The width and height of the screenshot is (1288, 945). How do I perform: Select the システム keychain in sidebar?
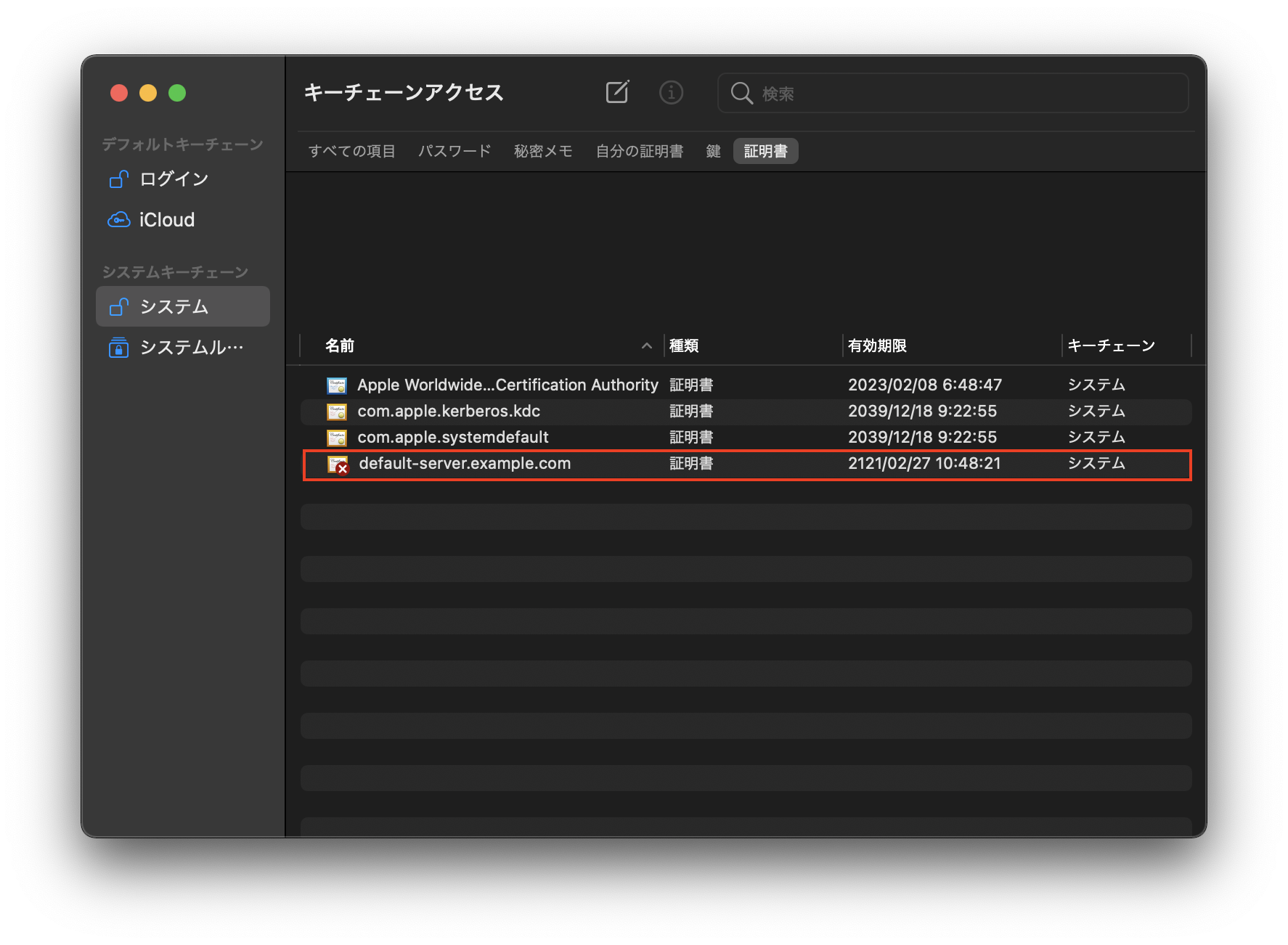(183, 306)
